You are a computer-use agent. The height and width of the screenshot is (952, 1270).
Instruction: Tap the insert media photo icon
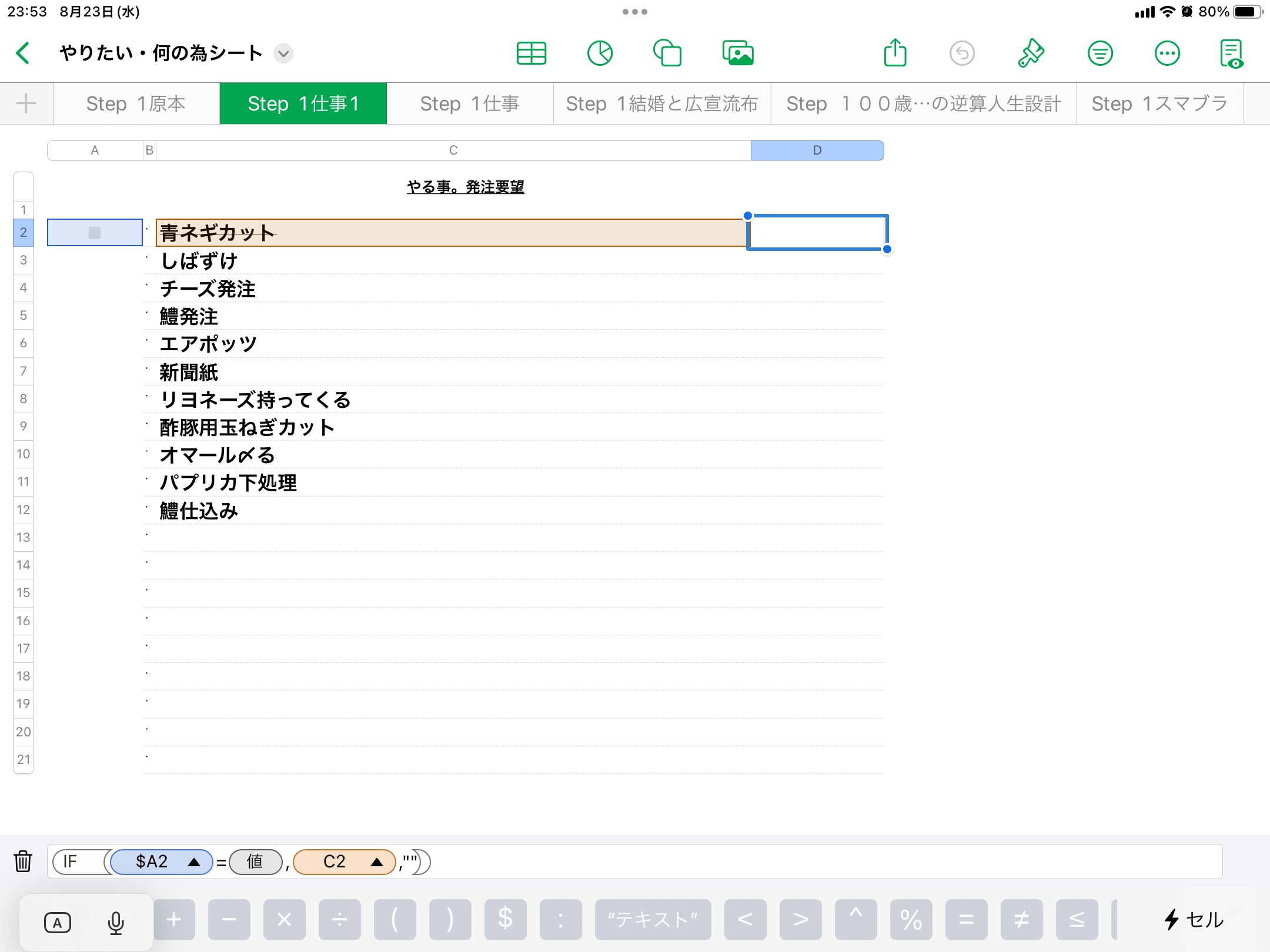point(738,53)
